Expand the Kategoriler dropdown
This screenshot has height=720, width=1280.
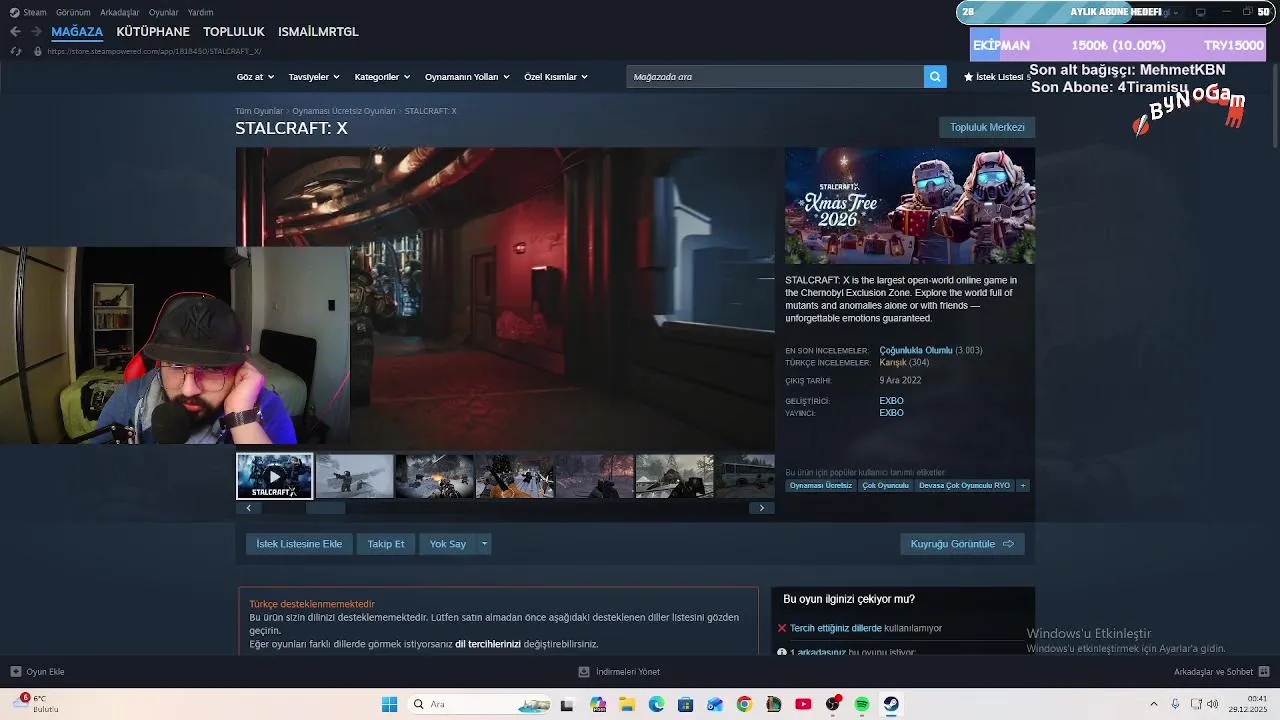pos(382,77)
